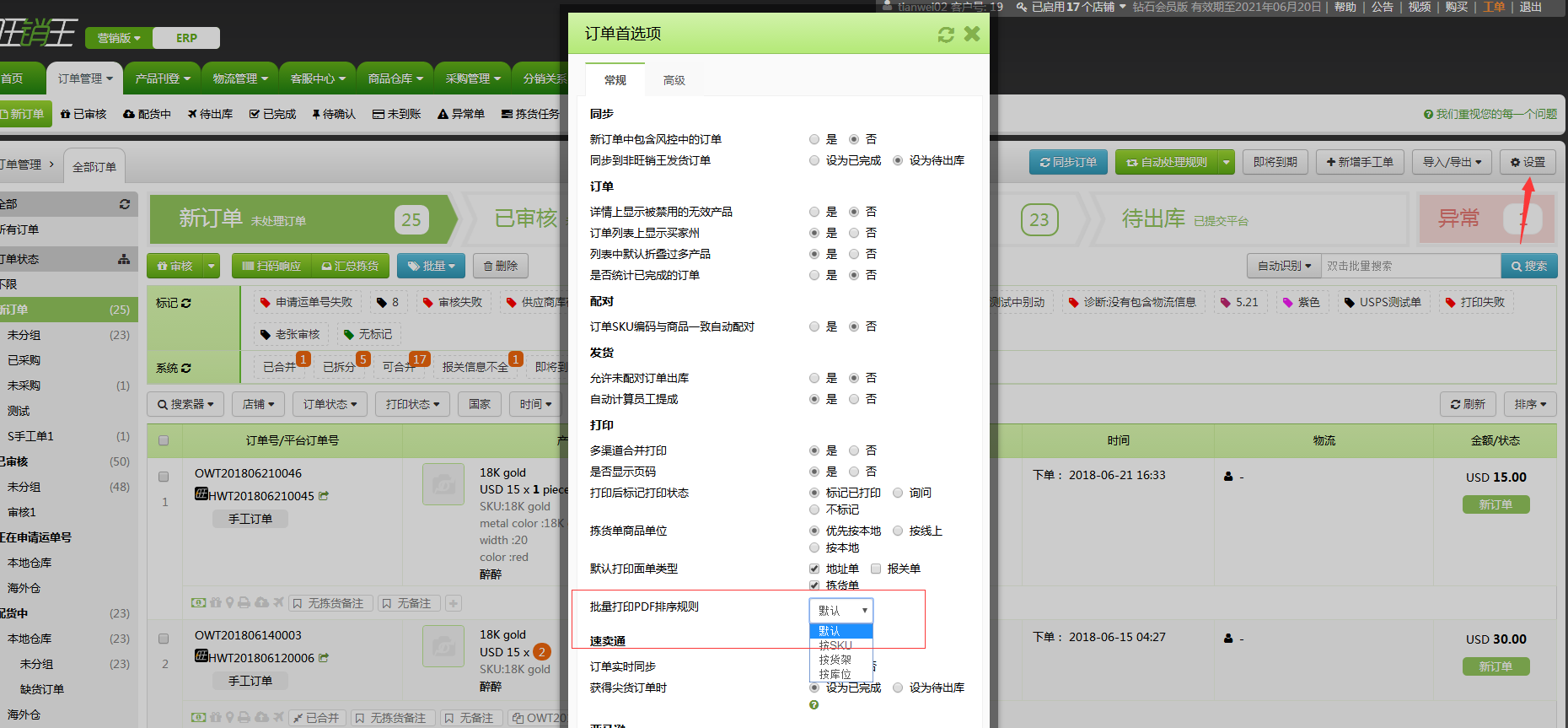Set 允许未配对订单出库 to 是
This screenshot has width=1568, height=728.
tap(814, 378)
